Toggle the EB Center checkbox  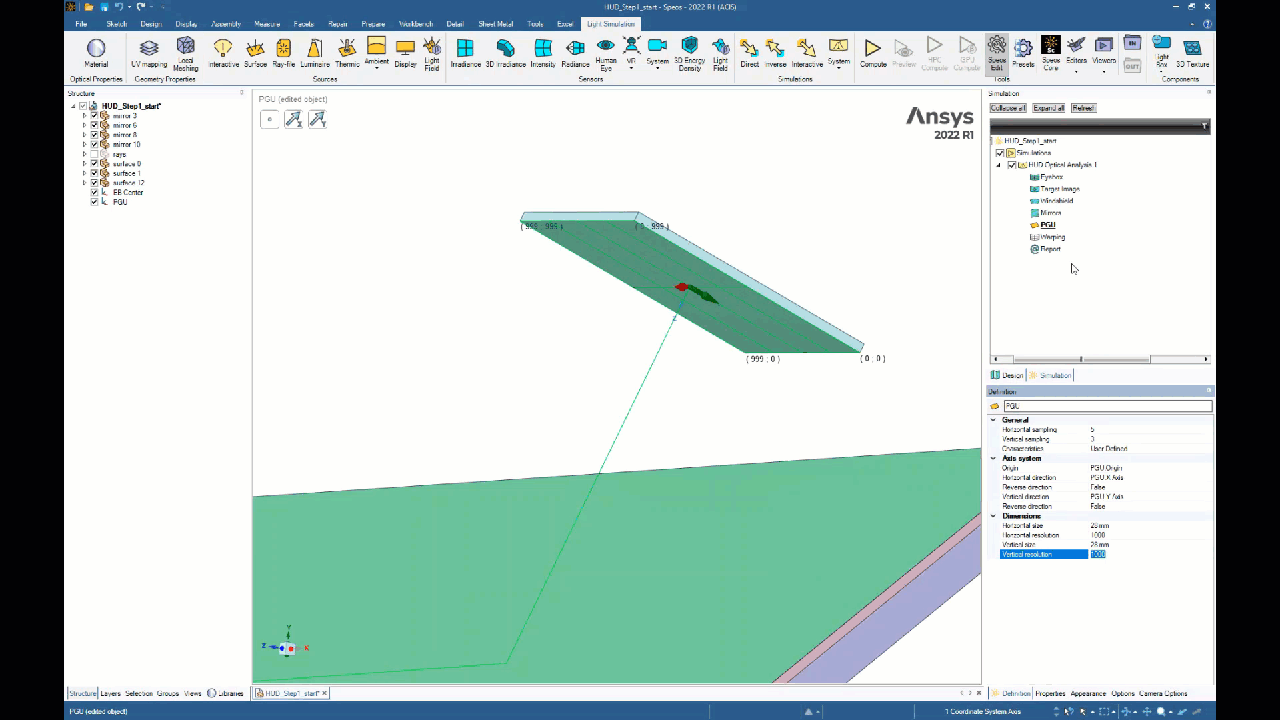94,192
